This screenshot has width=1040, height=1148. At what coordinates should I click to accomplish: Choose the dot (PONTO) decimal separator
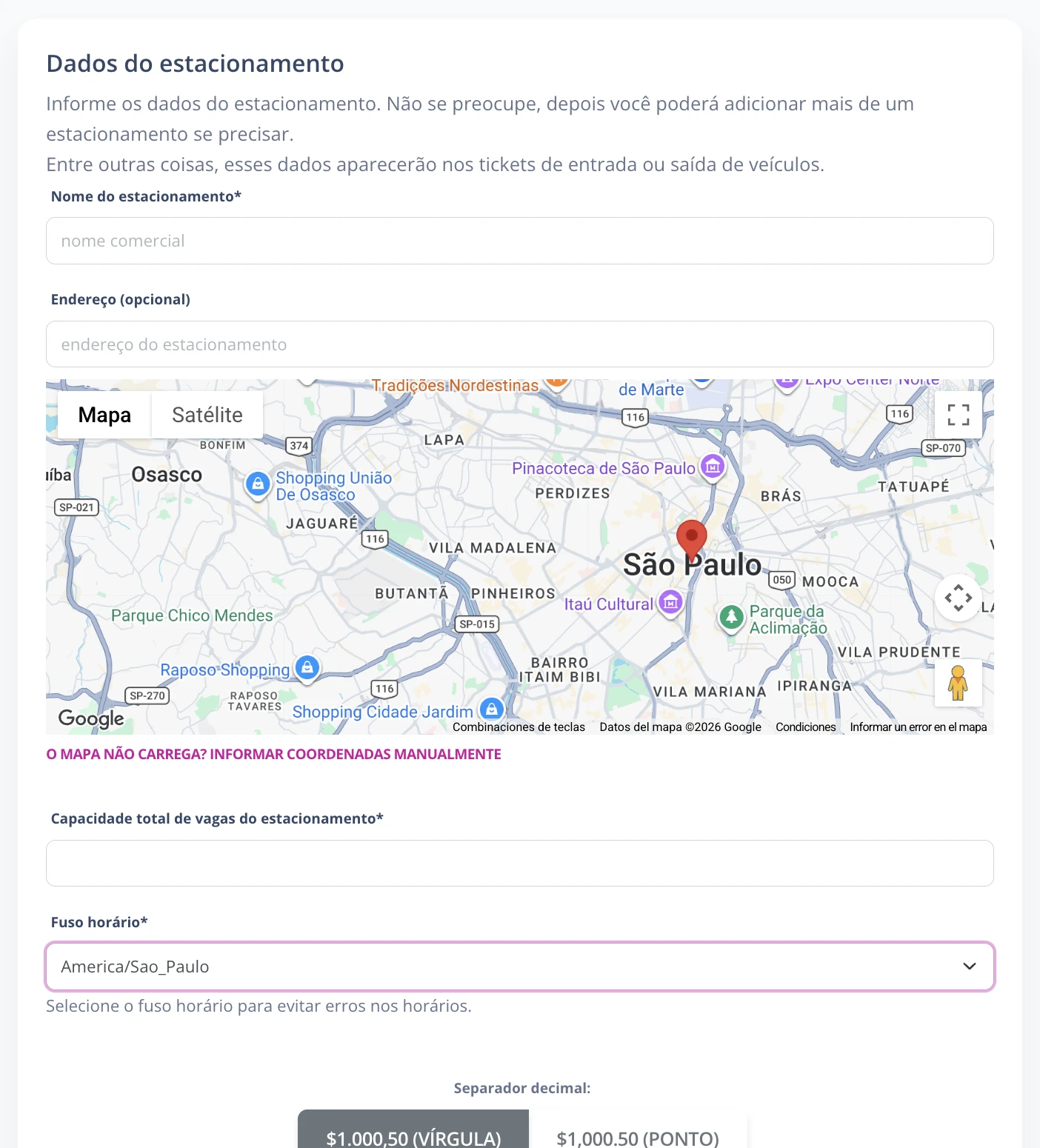pyautogui.click(x=638, y=1133)
